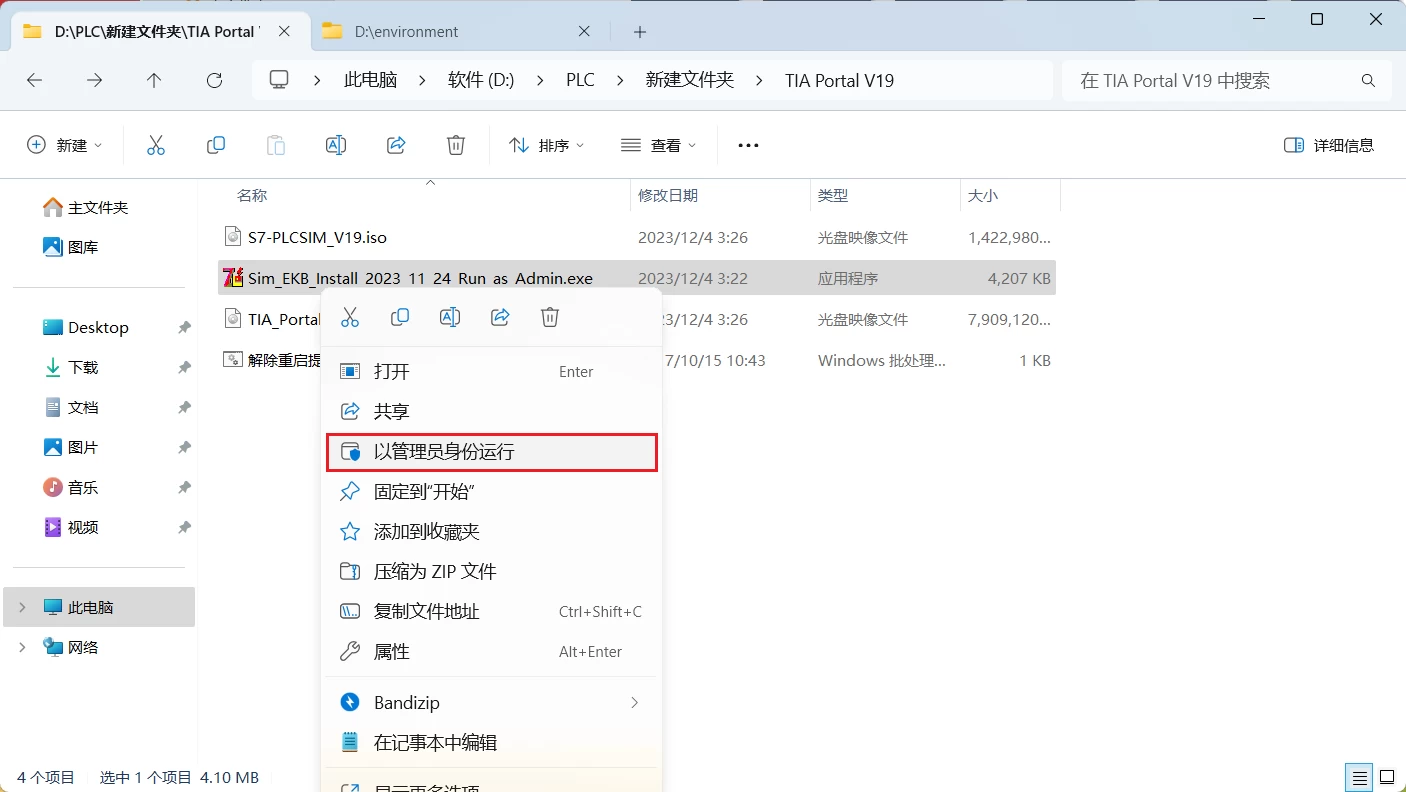This screenshot has width=1406, height=792.
Task: Refresh the current folder
Action: (214, 80)
